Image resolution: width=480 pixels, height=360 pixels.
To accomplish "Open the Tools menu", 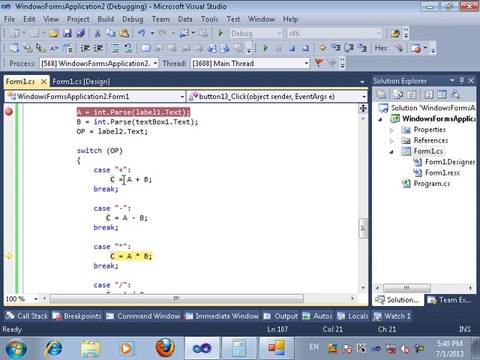I will [209, 19].
